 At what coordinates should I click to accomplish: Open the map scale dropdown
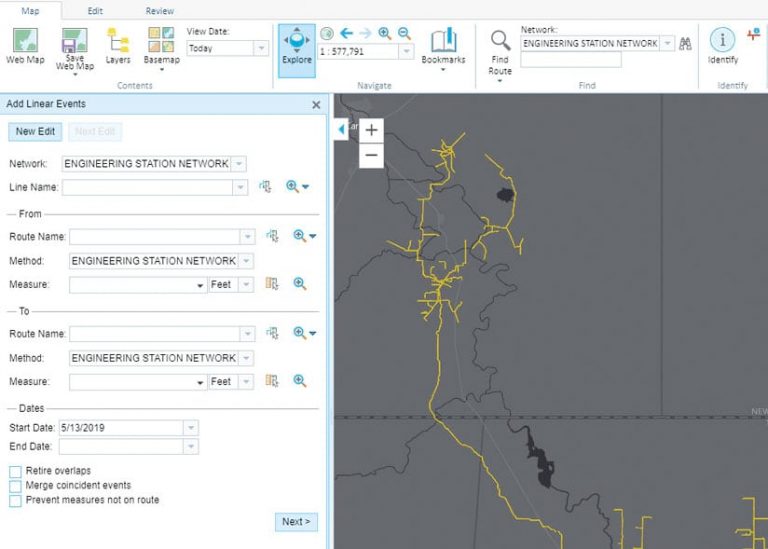coord(406,51)
